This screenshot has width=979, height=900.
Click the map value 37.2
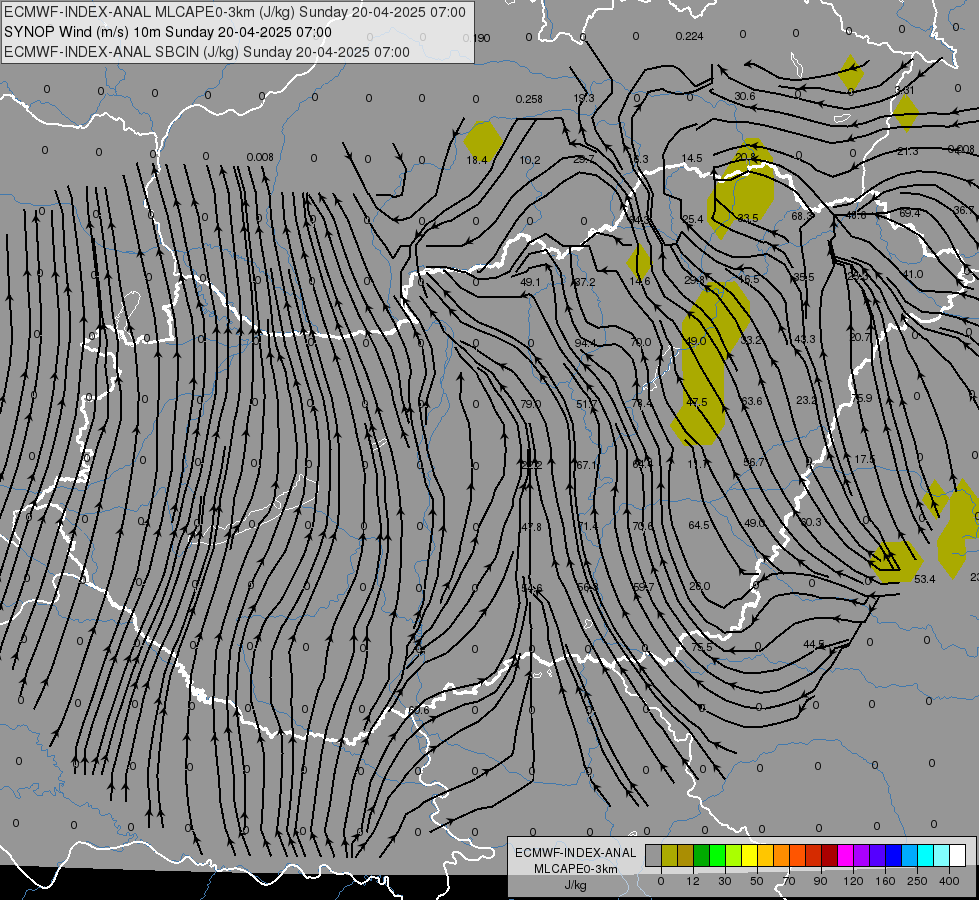point(584,282)
